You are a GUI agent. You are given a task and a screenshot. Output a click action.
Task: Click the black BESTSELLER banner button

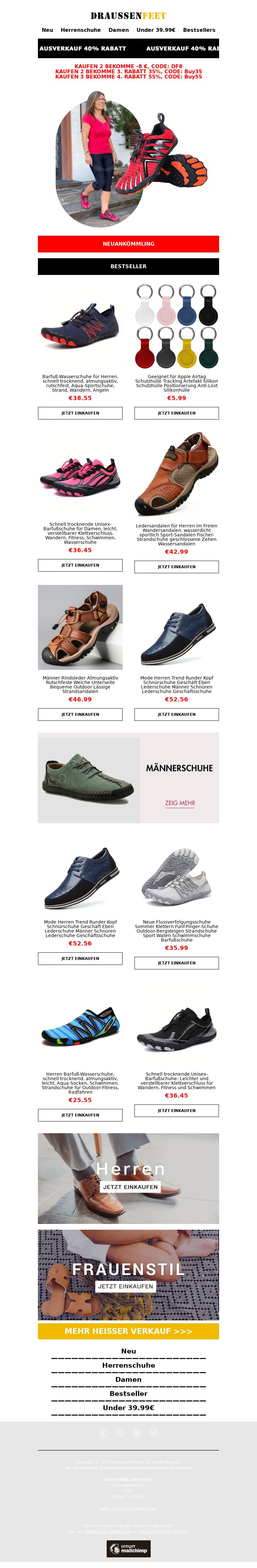128,267
